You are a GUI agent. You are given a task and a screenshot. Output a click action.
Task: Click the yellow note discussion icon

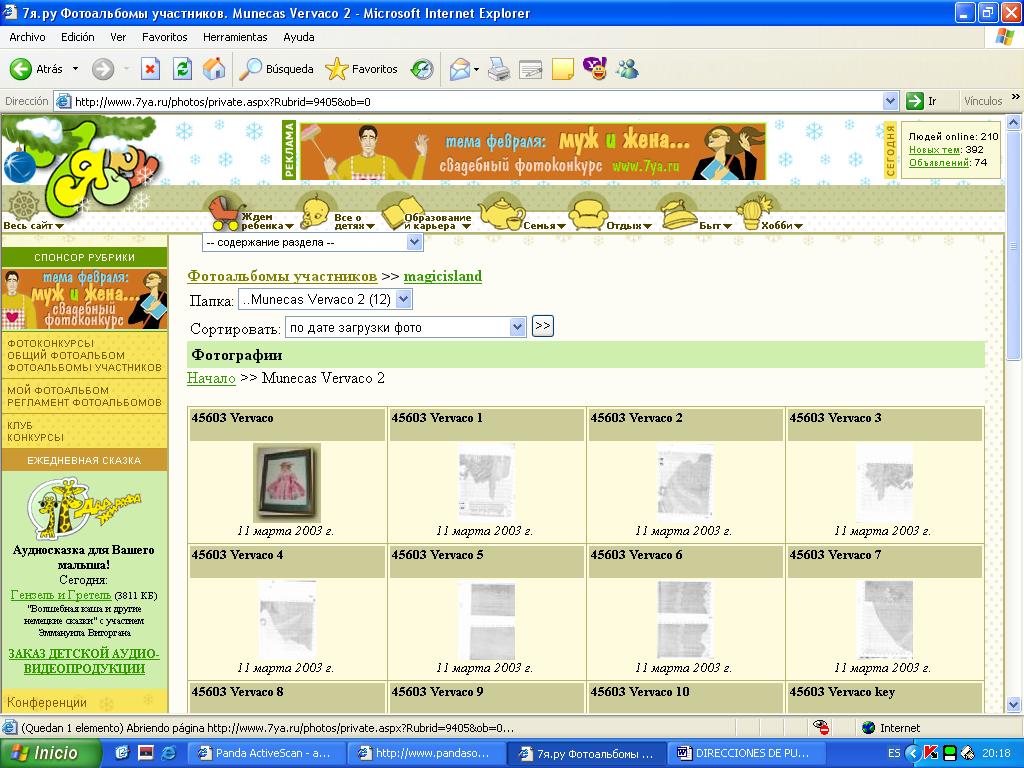[562, 69]
